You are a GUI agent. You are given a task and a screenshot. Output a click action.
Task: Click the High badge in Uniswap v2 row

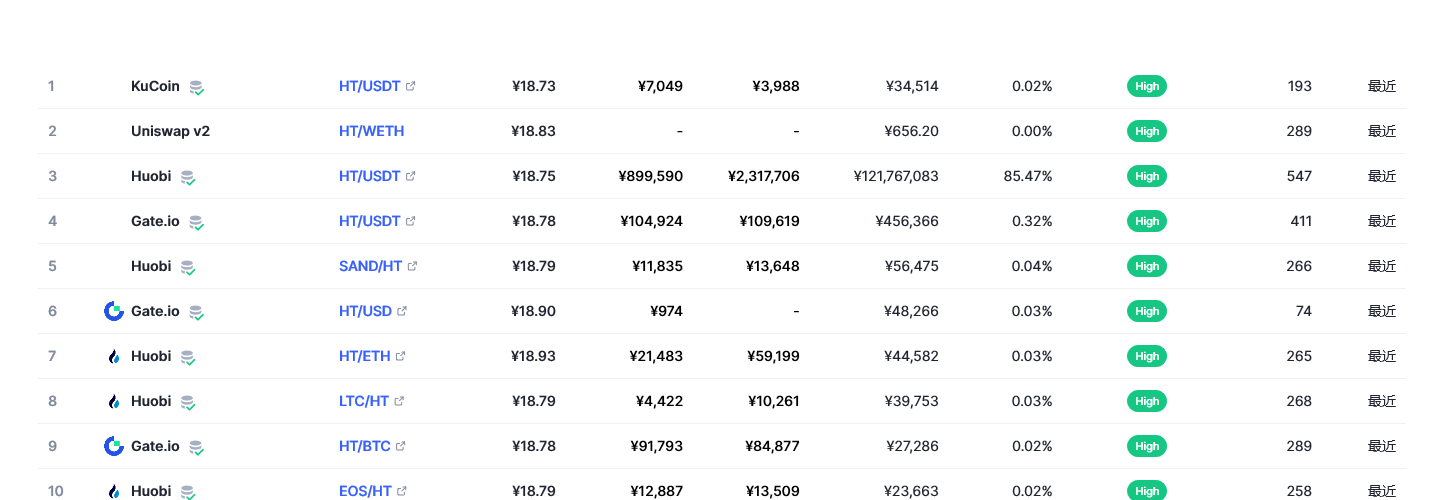click(x=1147, y=131)
